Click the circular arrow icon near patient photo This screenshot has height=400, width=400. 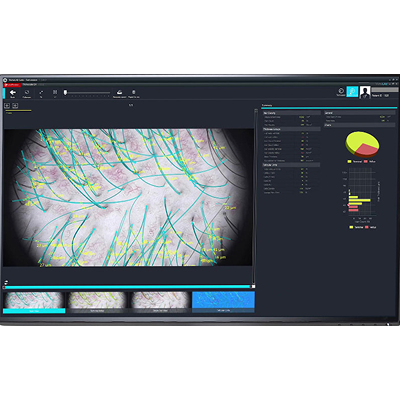tap(341, 91)
